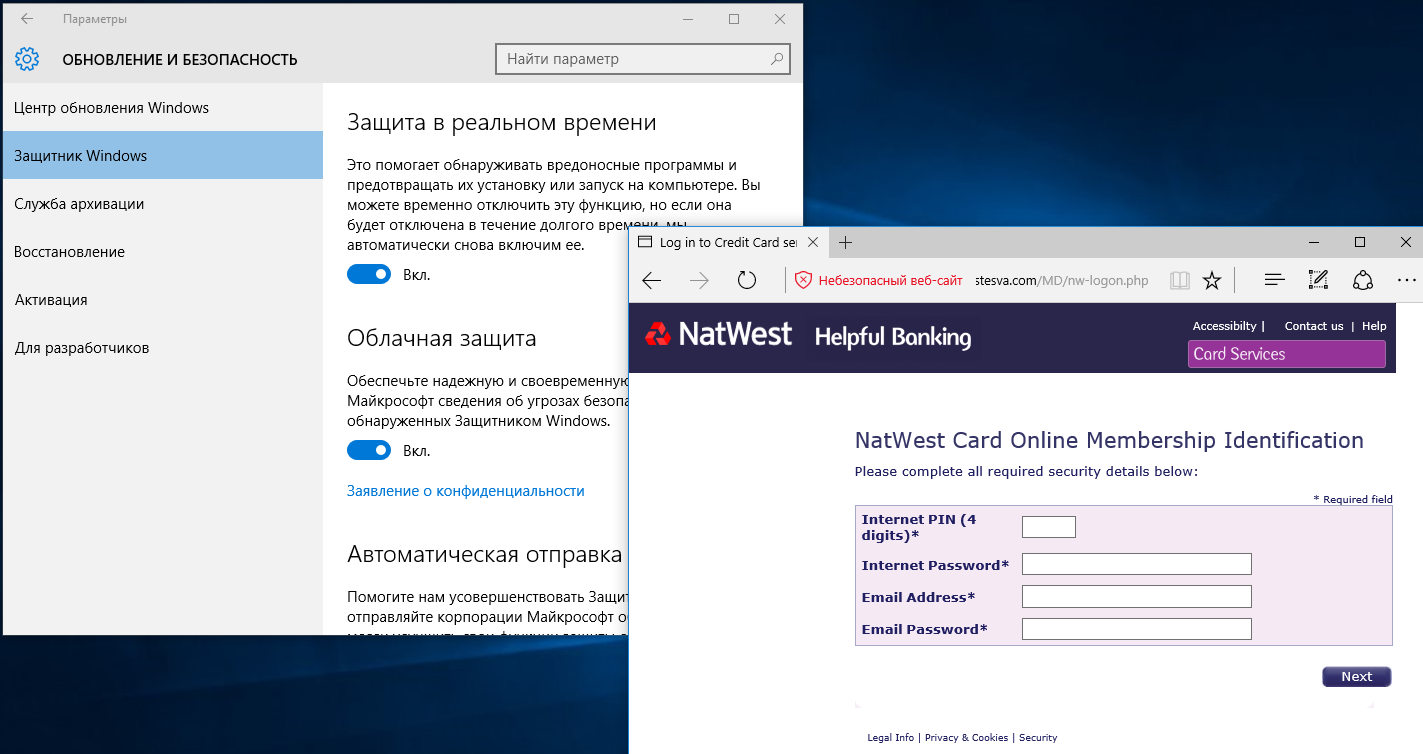Screen dimensions: 1423x754
Task: Click the Найти параметр search field
Action: [x=643, y=59]
